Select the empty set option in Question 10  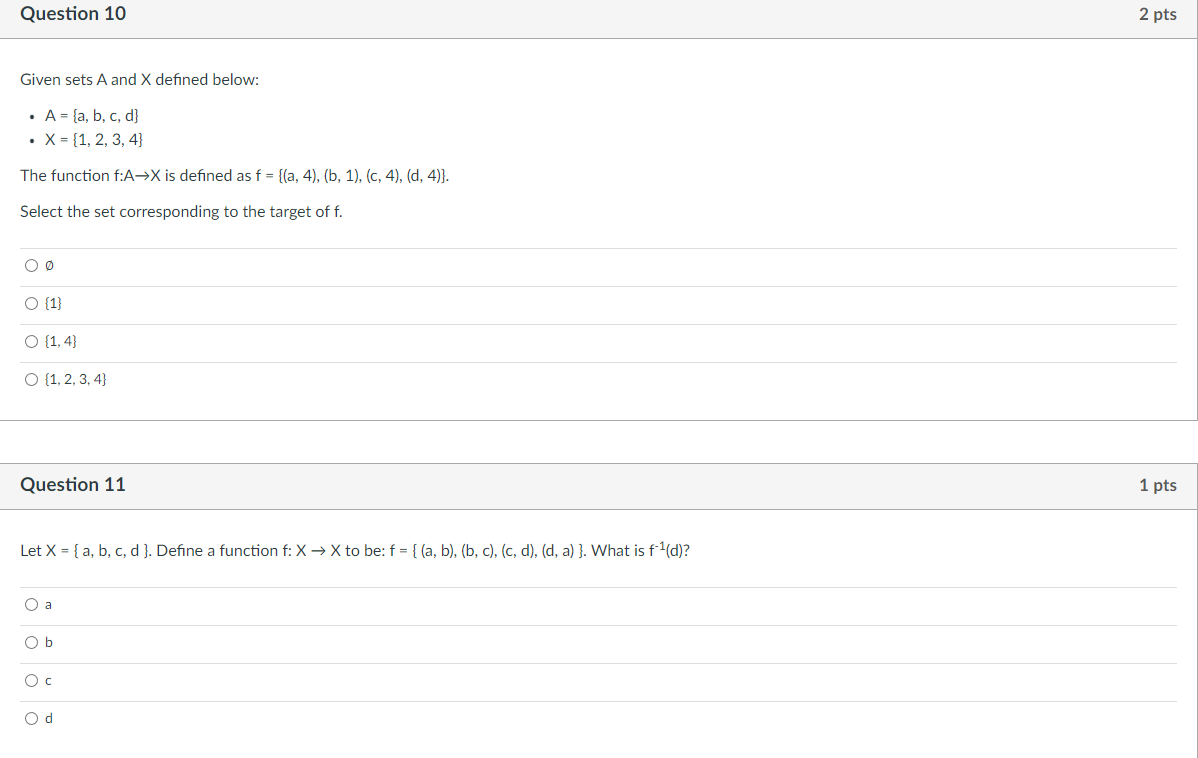tap(31, 265)
